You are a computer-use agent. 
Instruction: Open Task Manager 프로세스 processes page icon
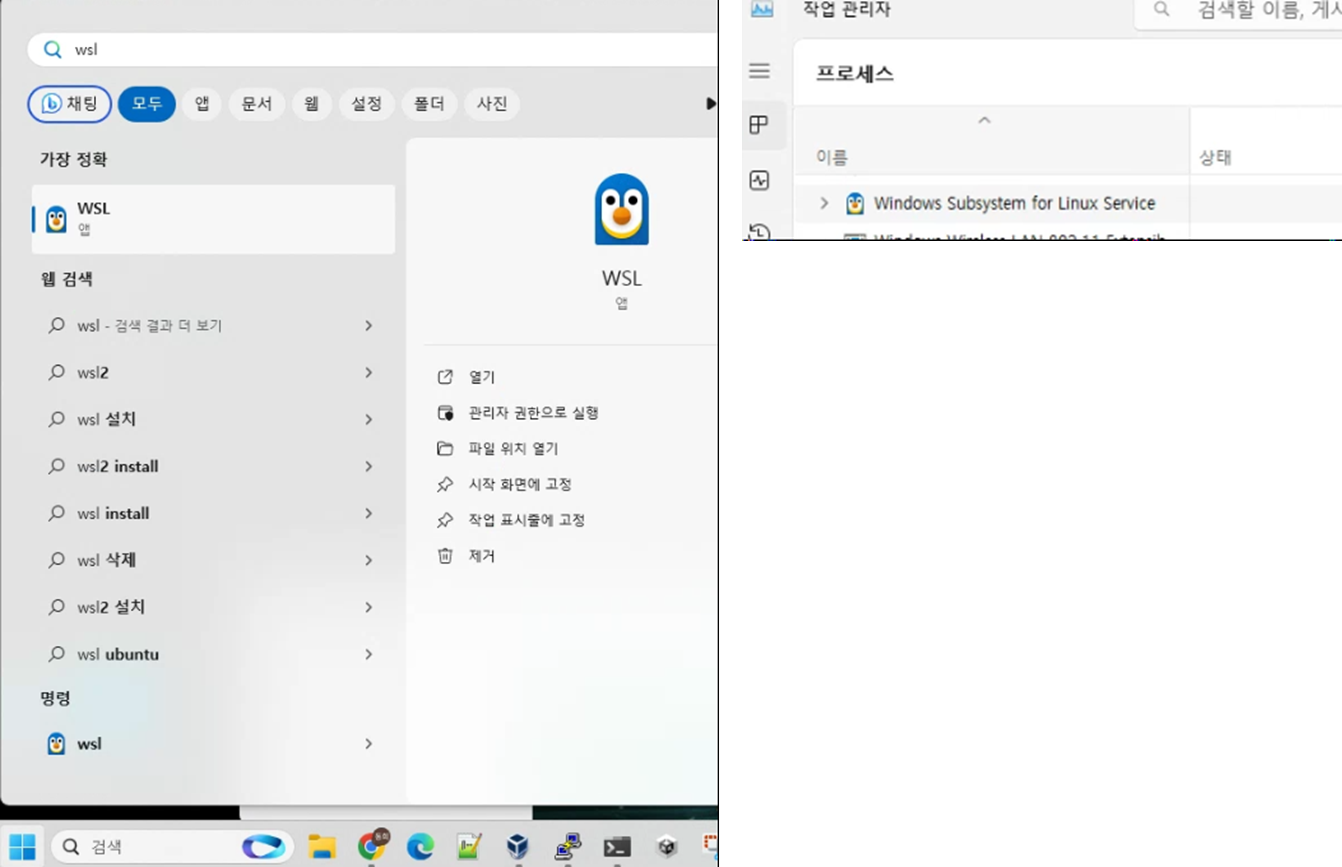pos(759,125)
